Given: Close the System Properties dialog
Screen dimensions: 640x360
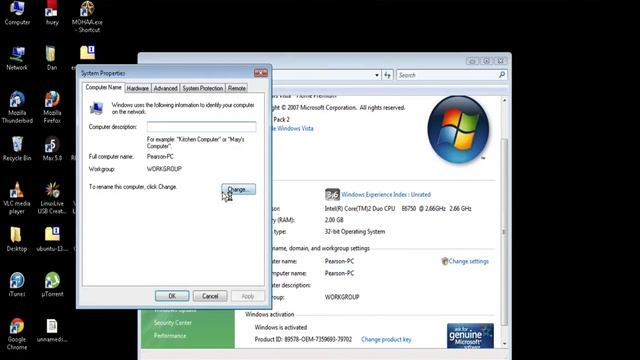Looking at the screenshot, I should 261,73.
